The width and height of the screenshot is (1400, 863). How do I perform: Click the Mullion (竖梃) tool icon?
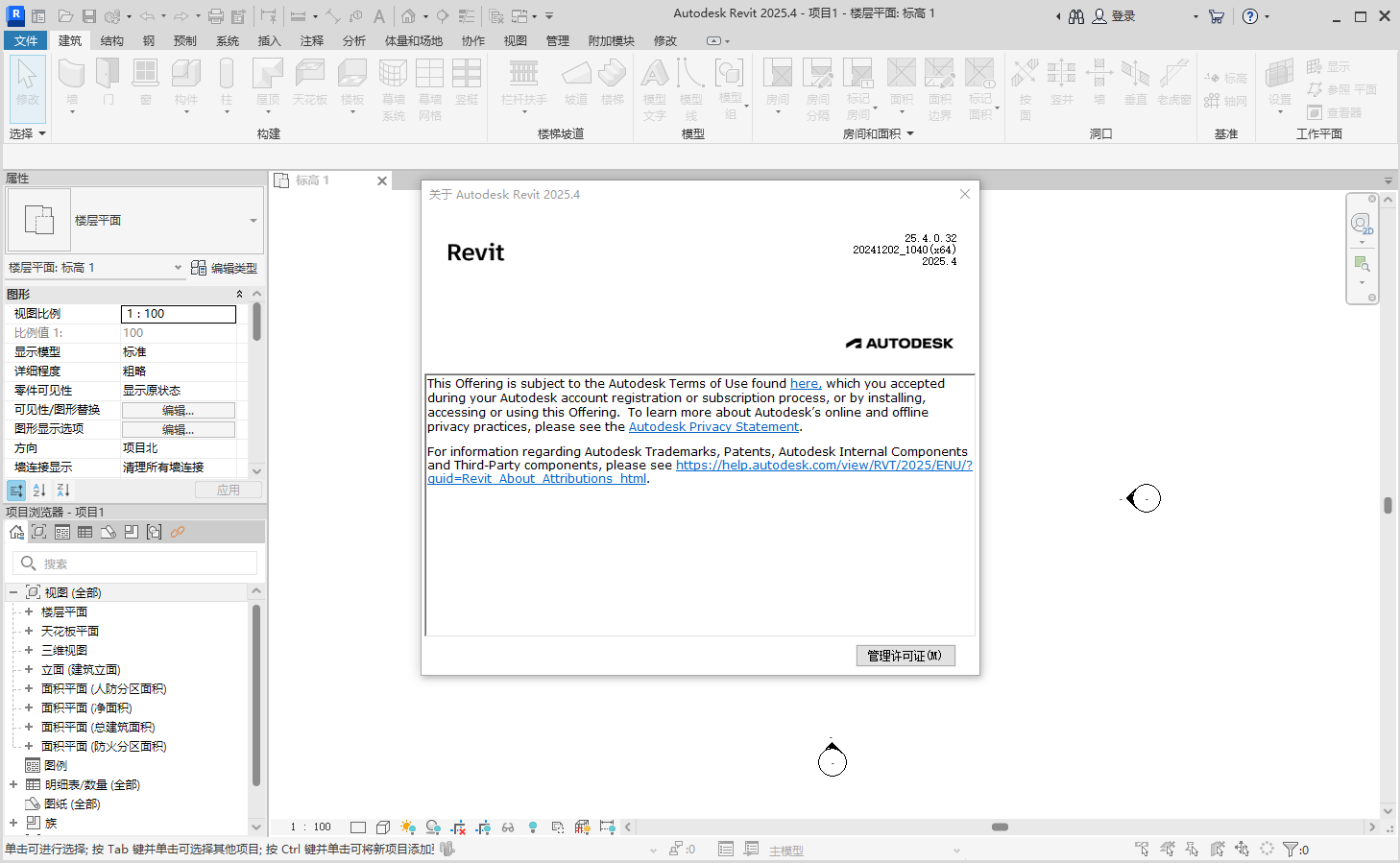(467, 74)
